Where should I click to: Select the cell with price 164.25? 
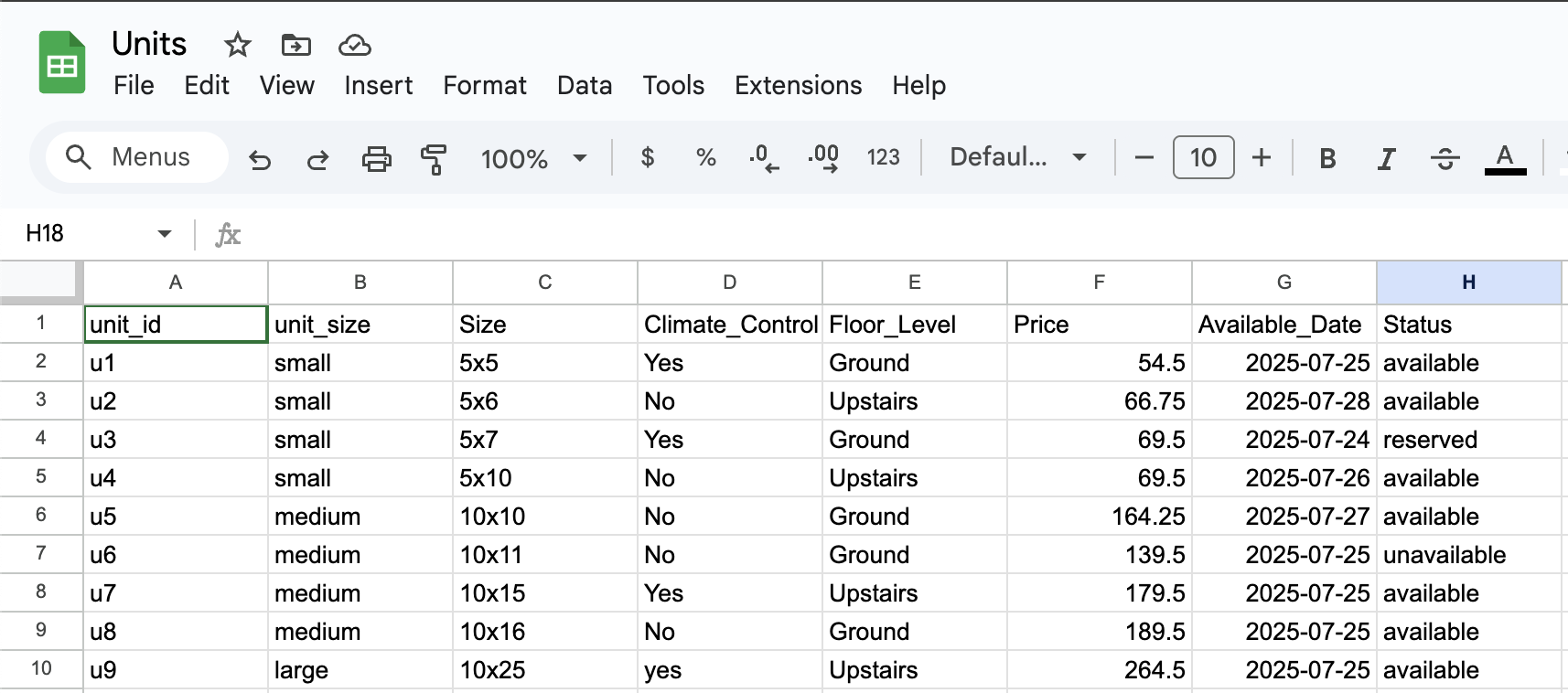1100,516
